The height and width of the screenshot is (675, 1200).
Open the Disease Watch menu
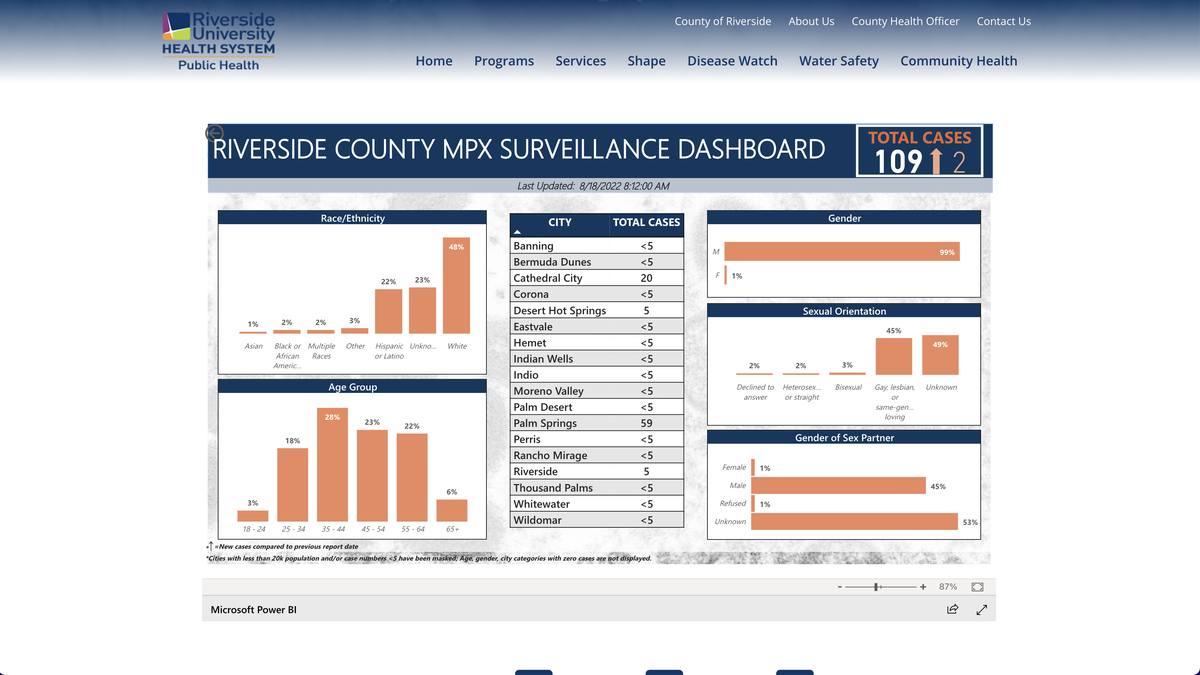pos(732,61)
